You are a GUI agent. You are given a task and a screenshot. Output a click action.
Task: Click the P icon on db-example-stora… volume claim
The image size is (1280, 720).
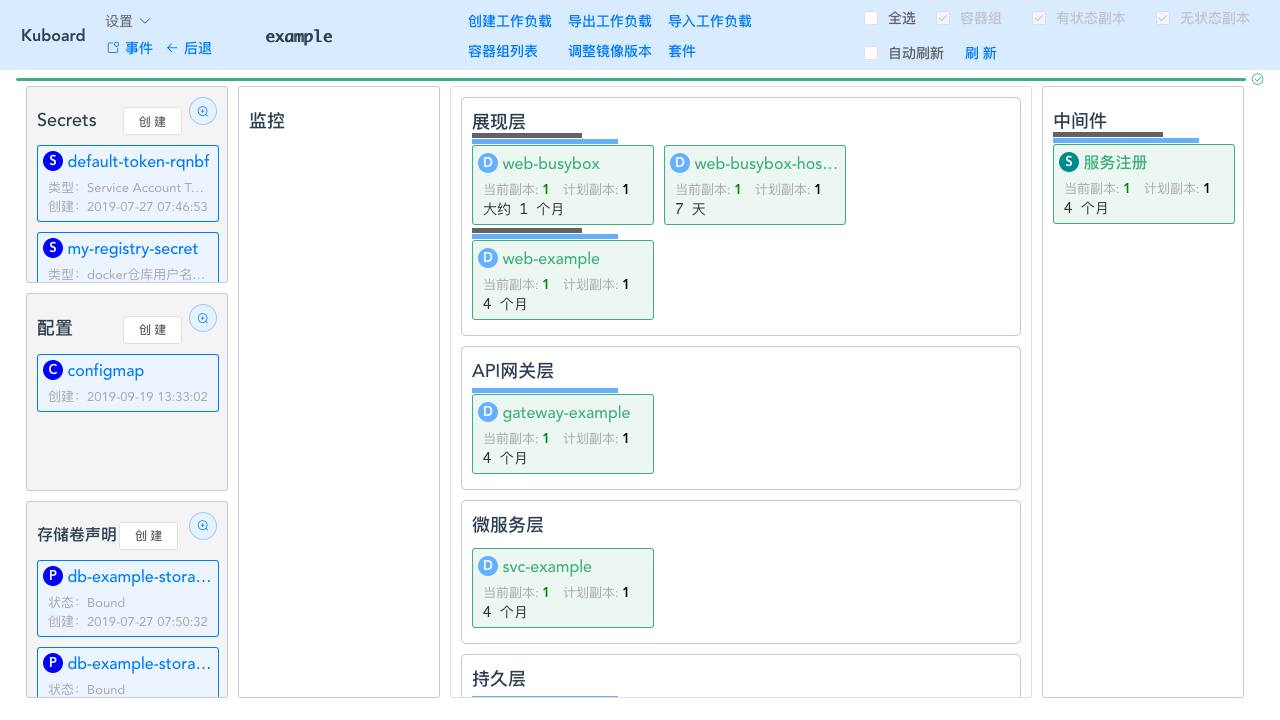[x=53, y=575]
